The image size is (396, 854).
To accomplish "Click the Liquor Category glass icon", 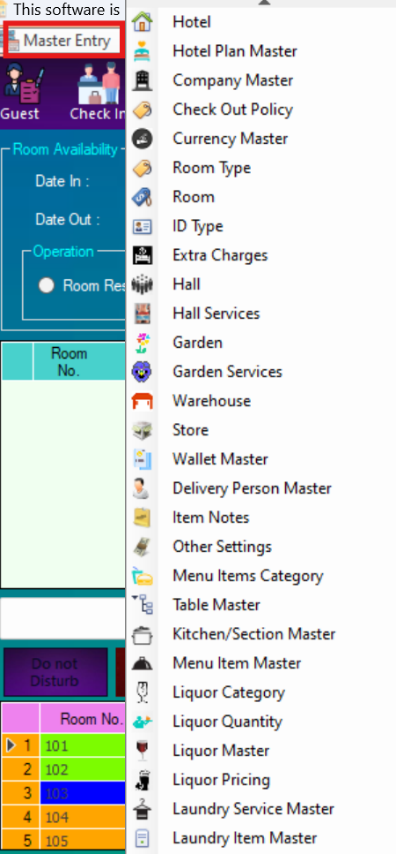I will click(142, 692).
